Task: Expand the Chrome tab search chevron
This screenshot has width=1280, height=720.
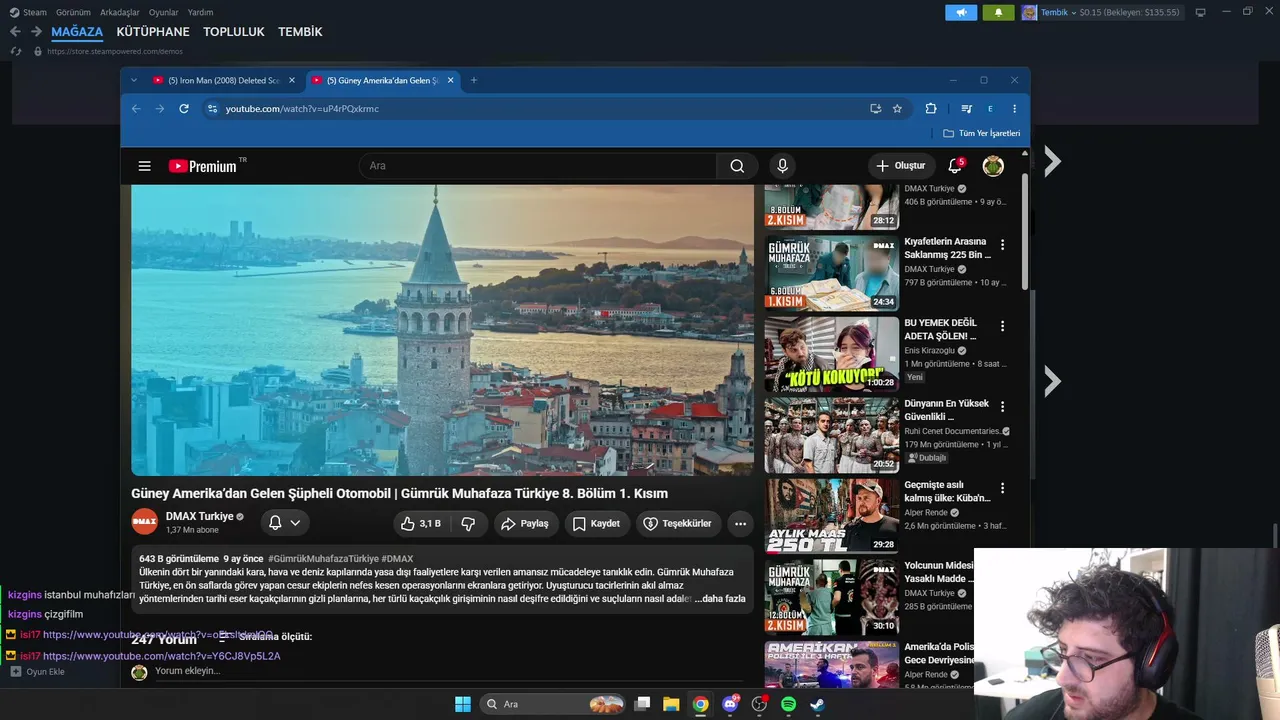Action: [134, 80]
